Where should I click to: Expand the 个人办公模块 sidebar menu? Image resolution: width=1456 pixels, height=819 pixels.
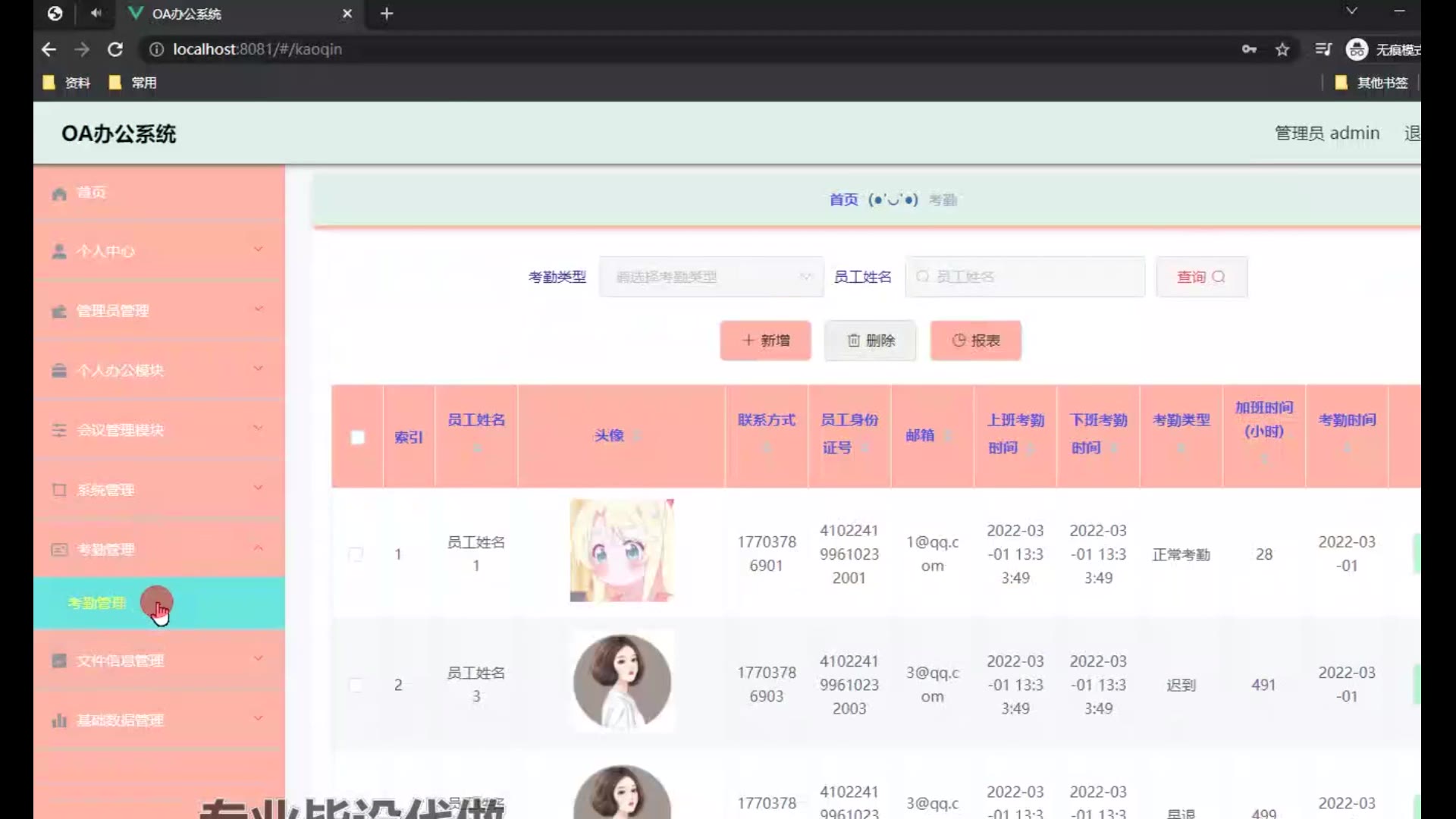click(159, 371)
